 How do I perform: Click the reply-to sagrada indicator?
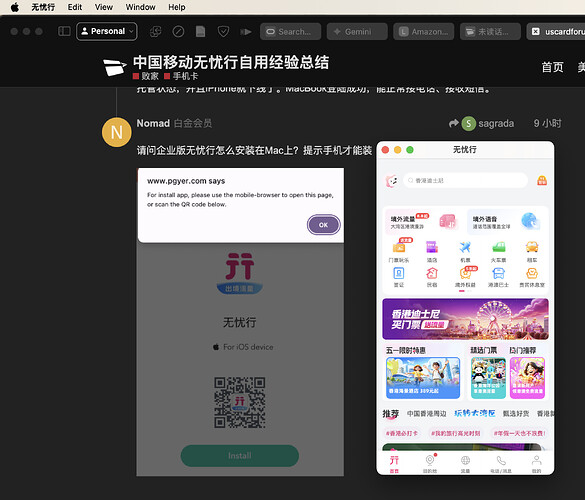(x=481, y=123)
